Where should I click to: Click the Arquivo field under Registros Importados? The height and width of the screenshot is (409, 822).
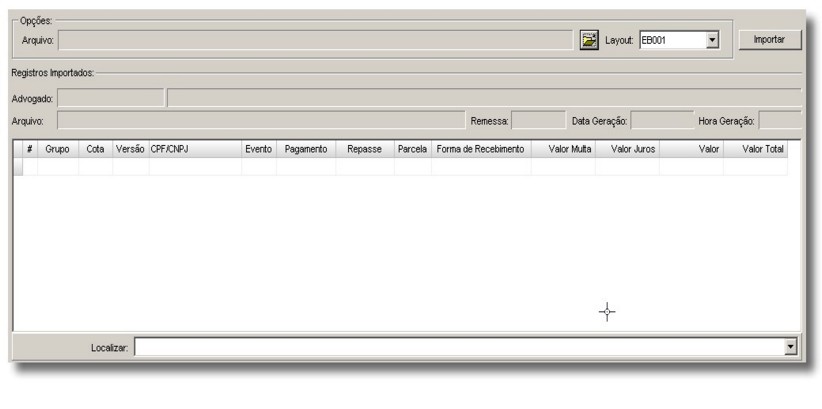pos(261,120)
